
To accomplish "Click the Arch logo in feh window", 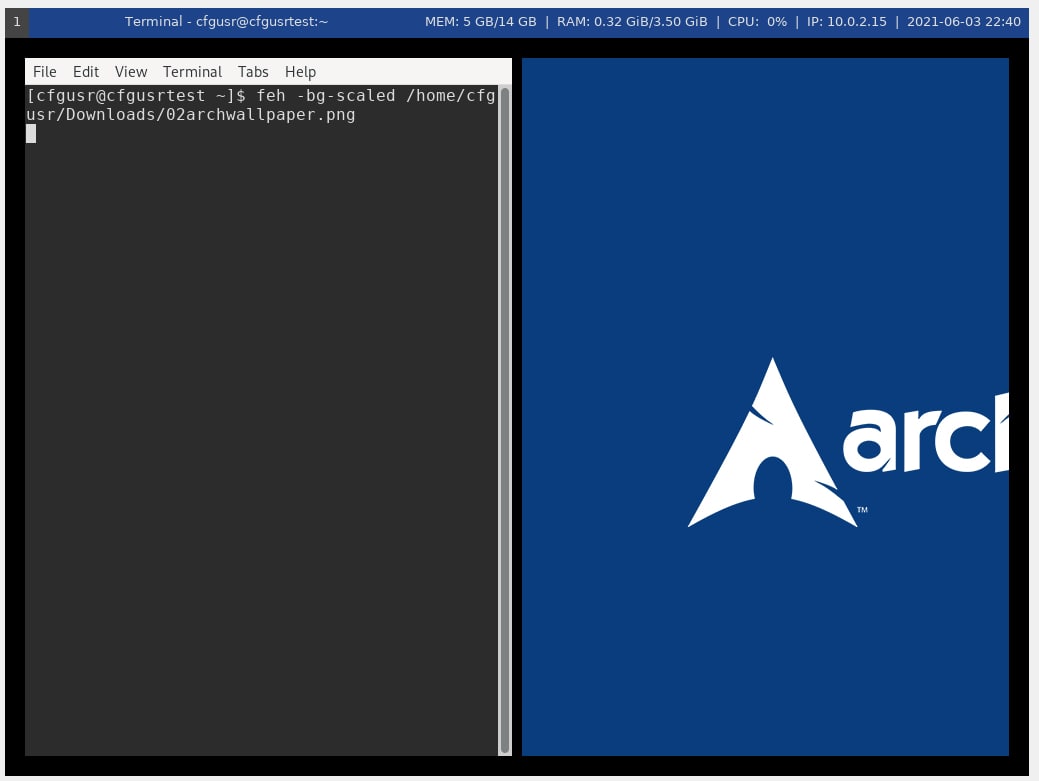I will [x=773, y=443].
